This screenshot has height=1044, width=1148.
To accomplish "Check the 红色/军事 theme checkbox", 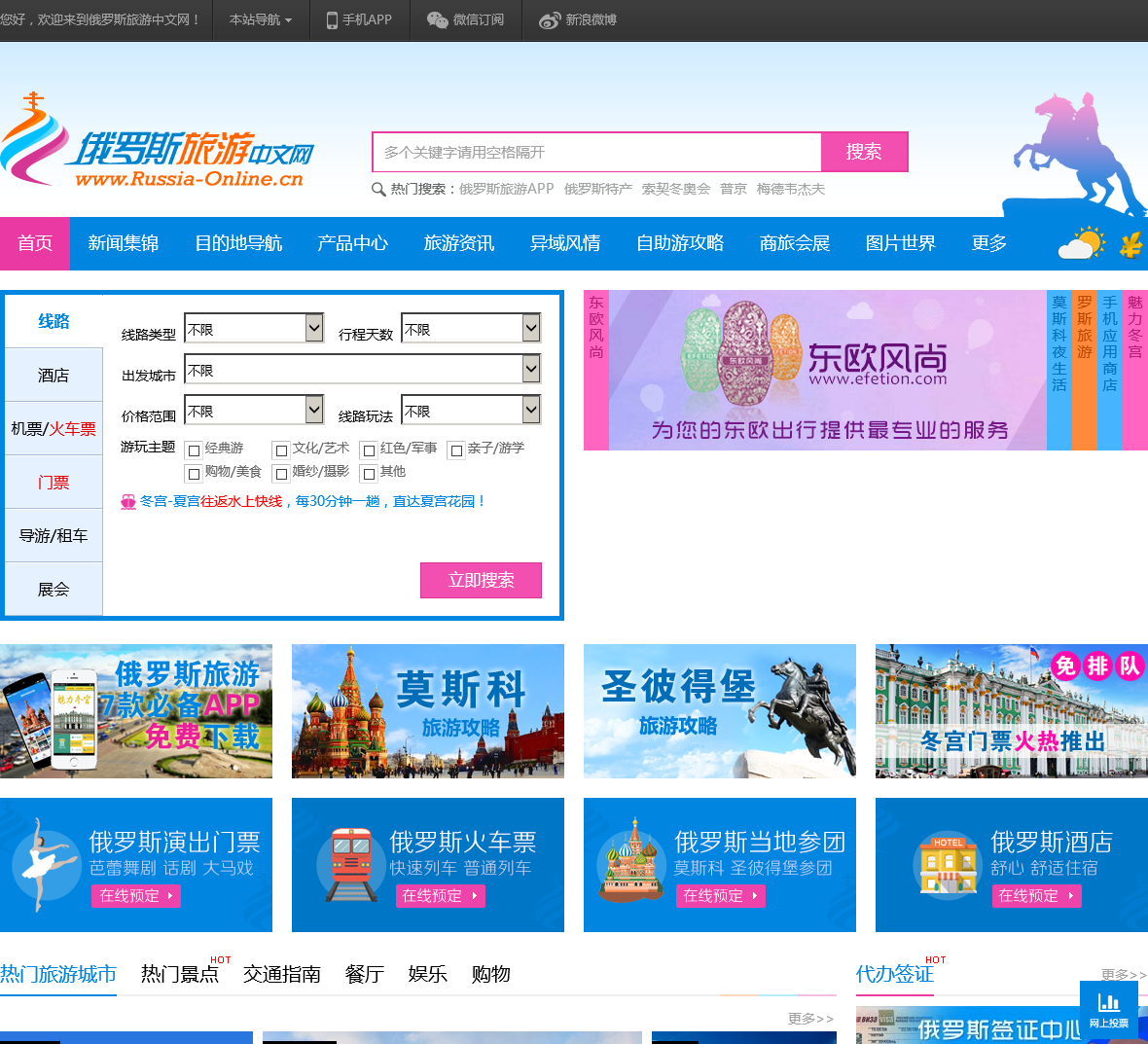I will pyautogui.click(x=369, y=450).
